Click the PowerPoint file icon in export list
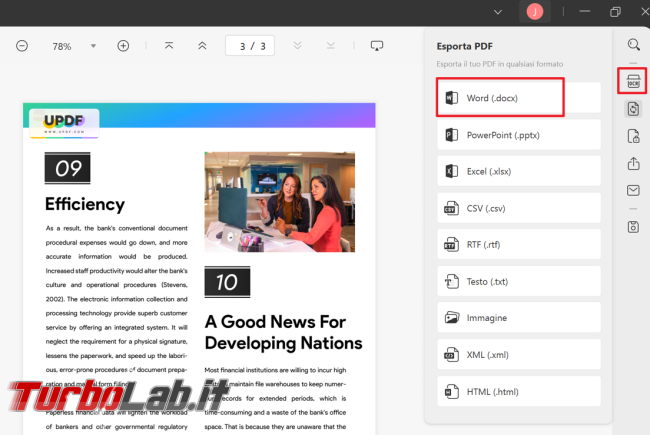 coord(451,135)
